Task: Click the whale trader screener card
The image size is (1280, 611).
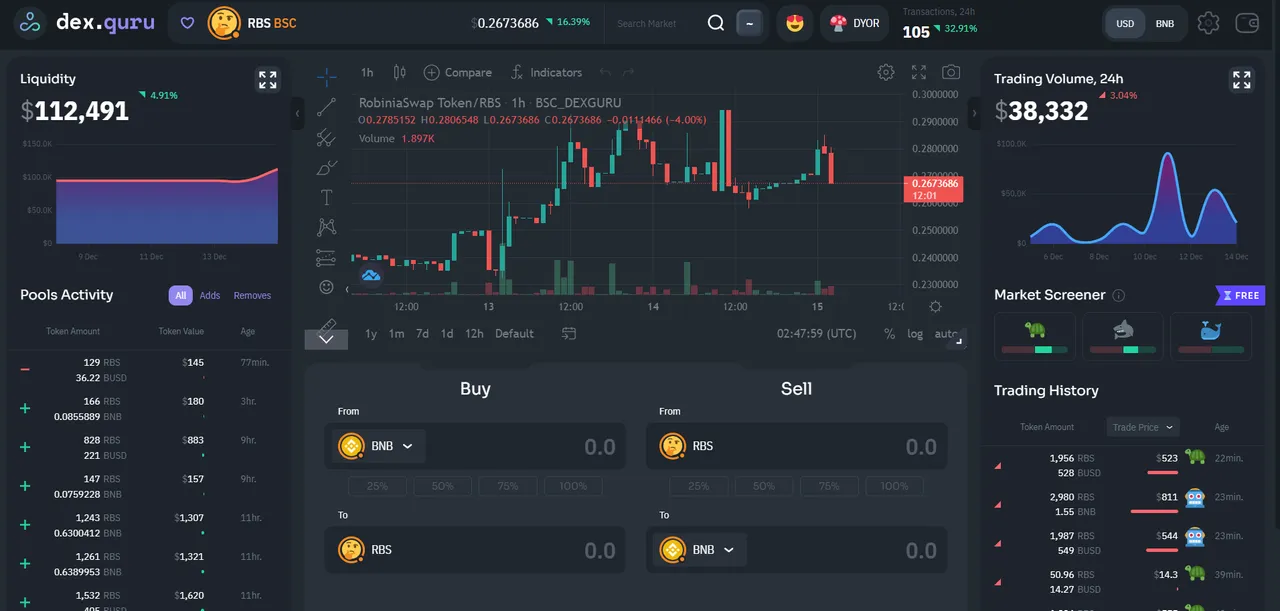Action: (x=1211, y=336)
